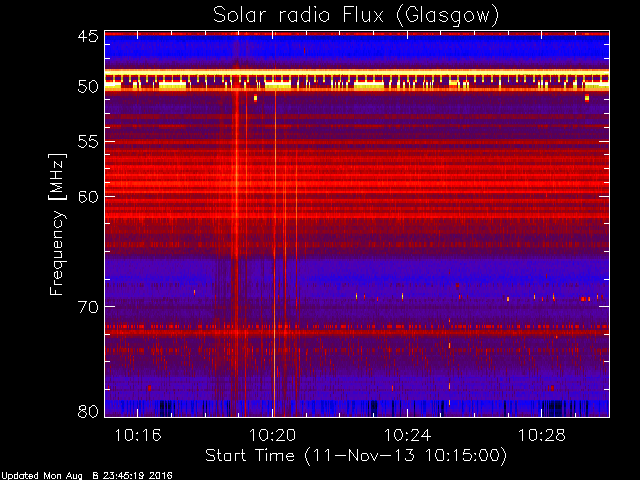The height and width of the screenshot is (480, 640).
Task: Click the 60 MHz frequency axis label
Action: click(x=88, y=196)
